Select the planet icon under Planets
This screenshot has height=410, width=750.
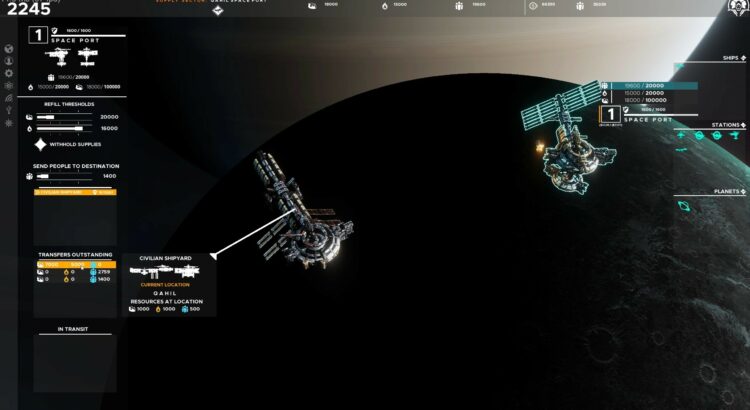coord(684,207)
